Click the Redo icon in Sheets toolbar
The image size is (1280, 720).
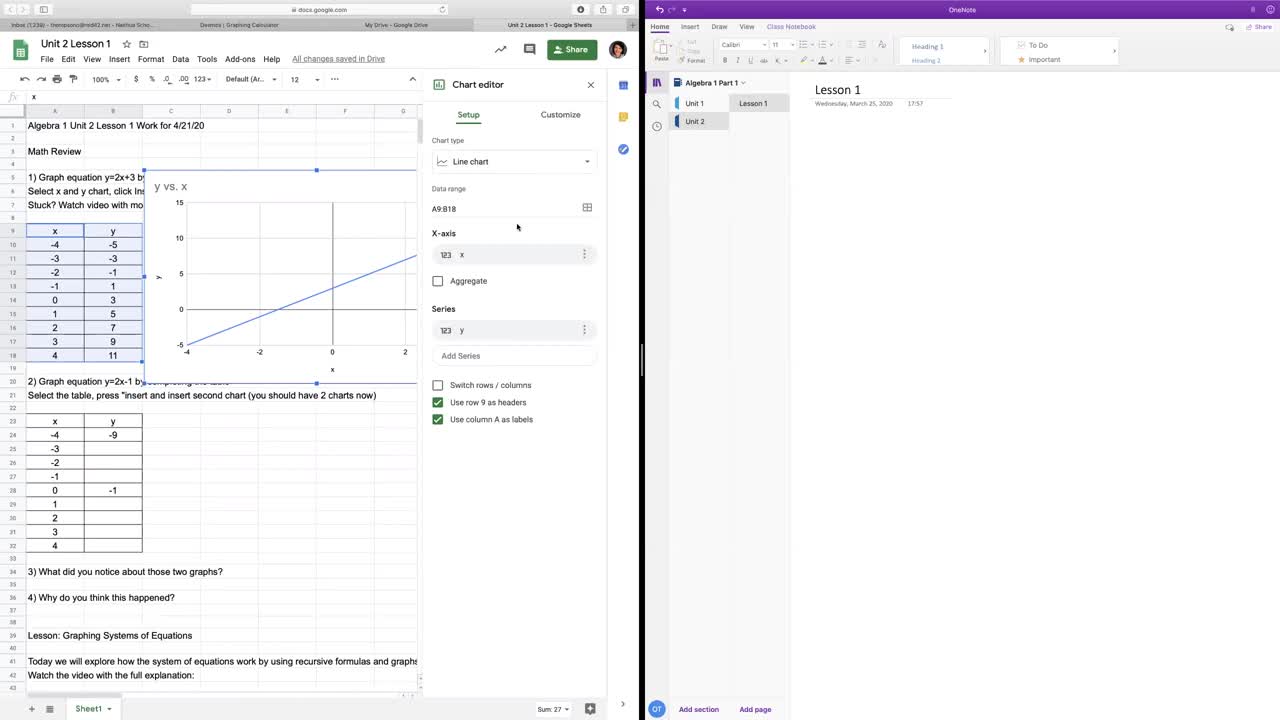tap(41, 79)
